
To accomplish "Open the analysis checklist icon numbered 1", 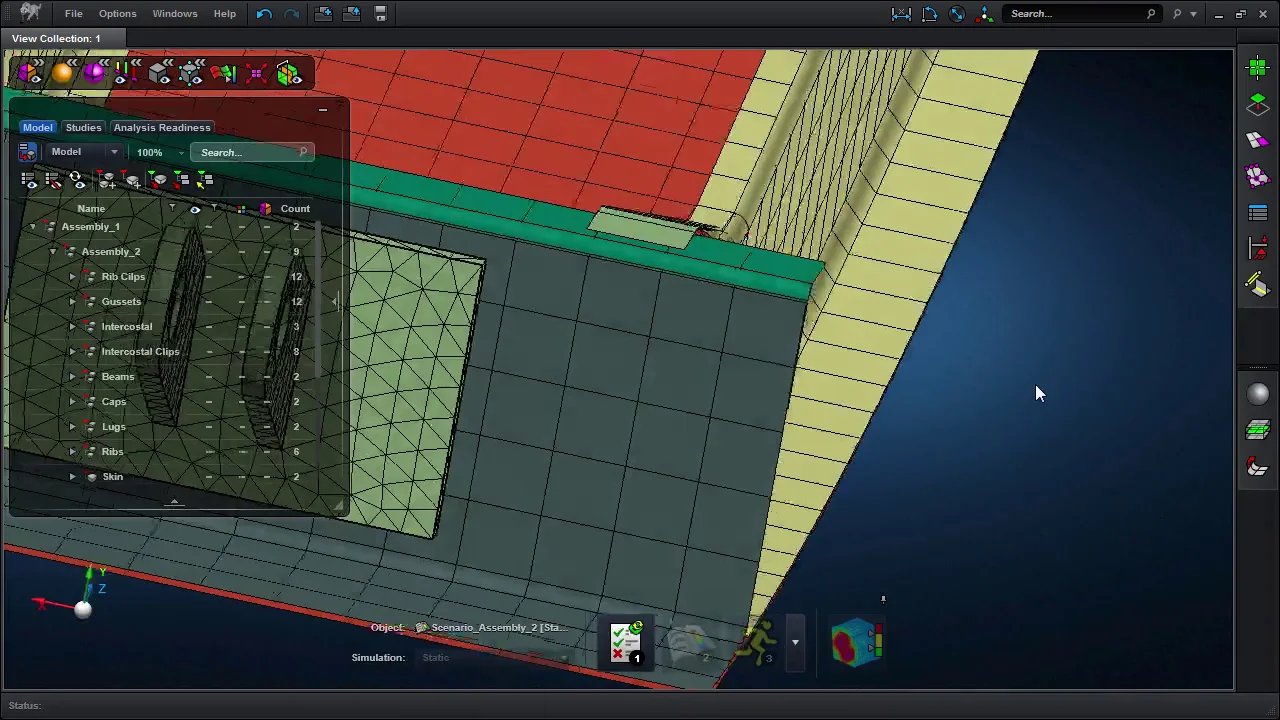I will pyautogui.click(x=626, y=642).
